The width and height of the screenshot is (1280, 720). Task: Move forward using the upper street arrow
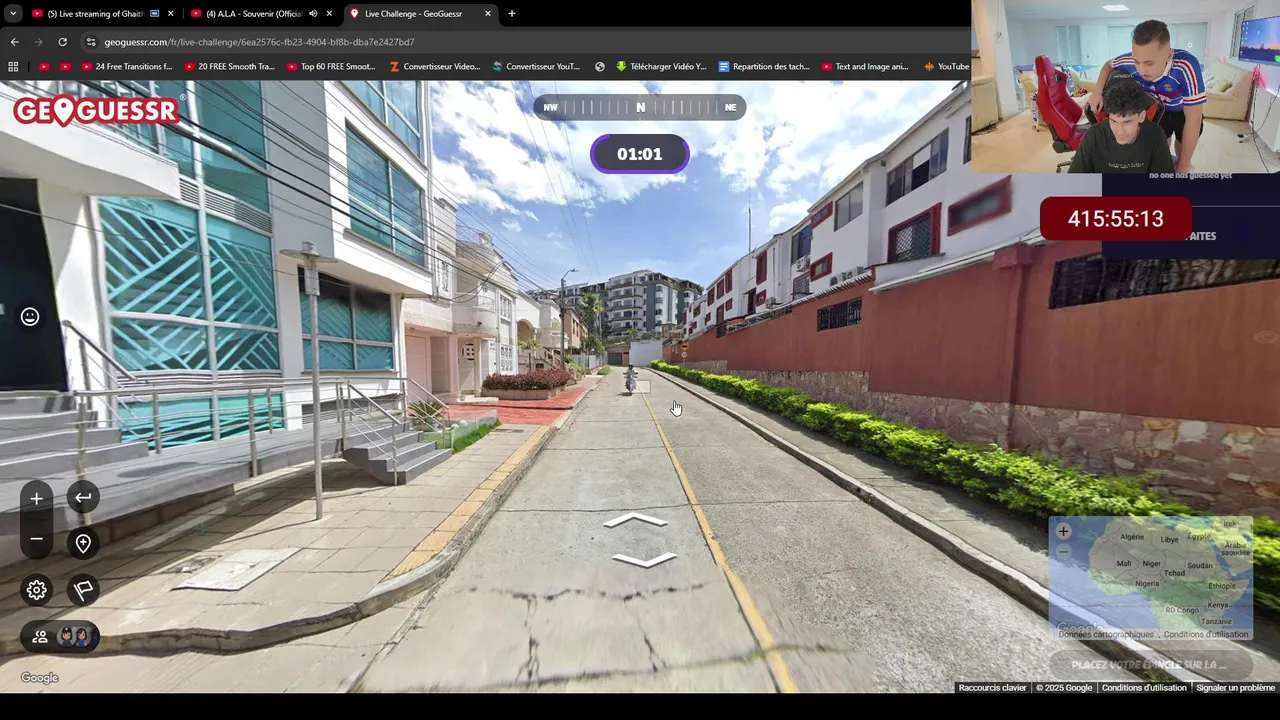pyautogui.click(x=635, y=521)
